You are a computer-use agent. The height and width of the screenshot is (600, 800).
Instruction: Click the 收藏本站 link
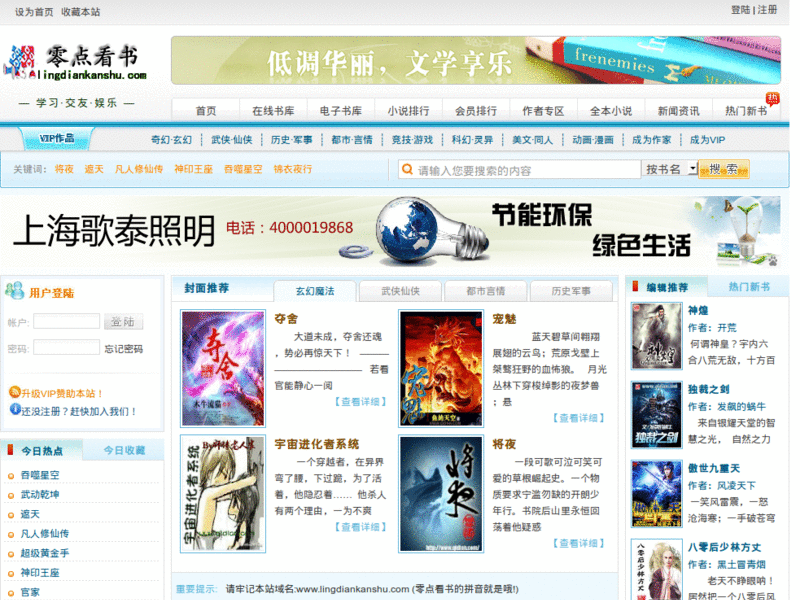[x=81, y=12]
